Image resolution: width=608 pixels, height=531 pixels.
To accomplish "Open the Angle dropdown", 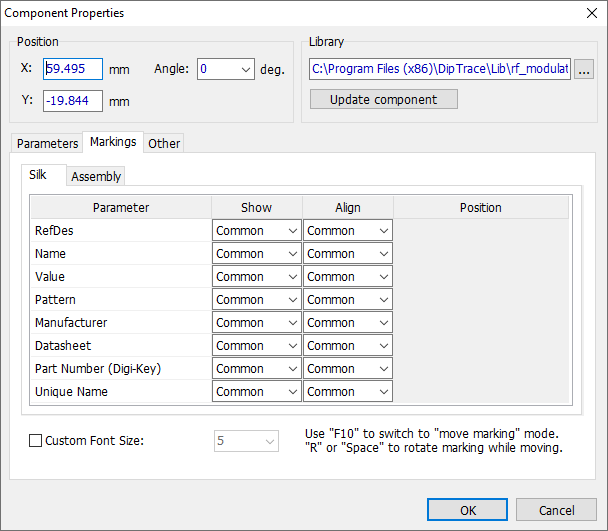I will (226, 69).
